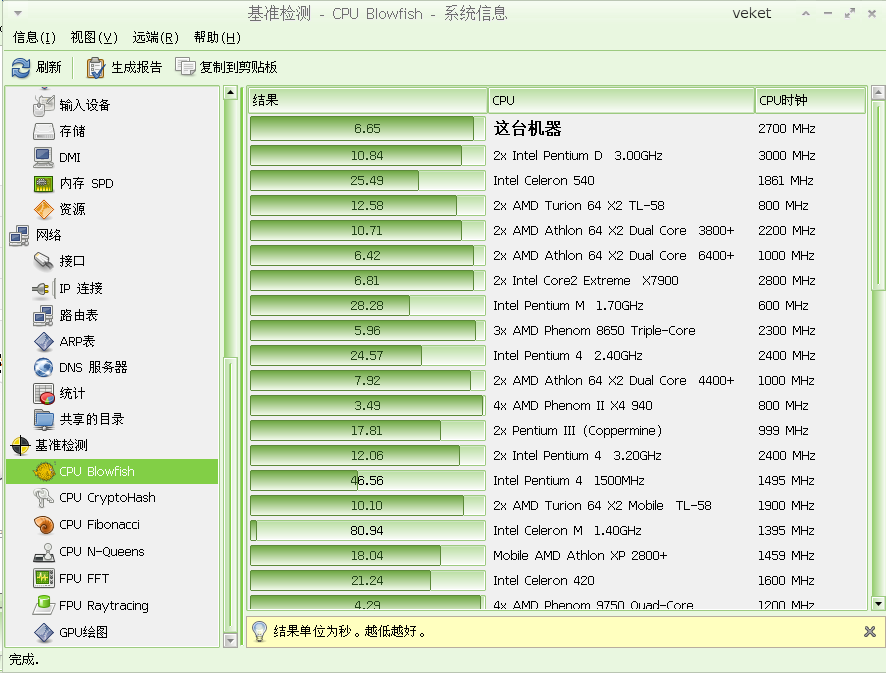Dismiss the 结果单位为秒 tip bar

point(870,631)
